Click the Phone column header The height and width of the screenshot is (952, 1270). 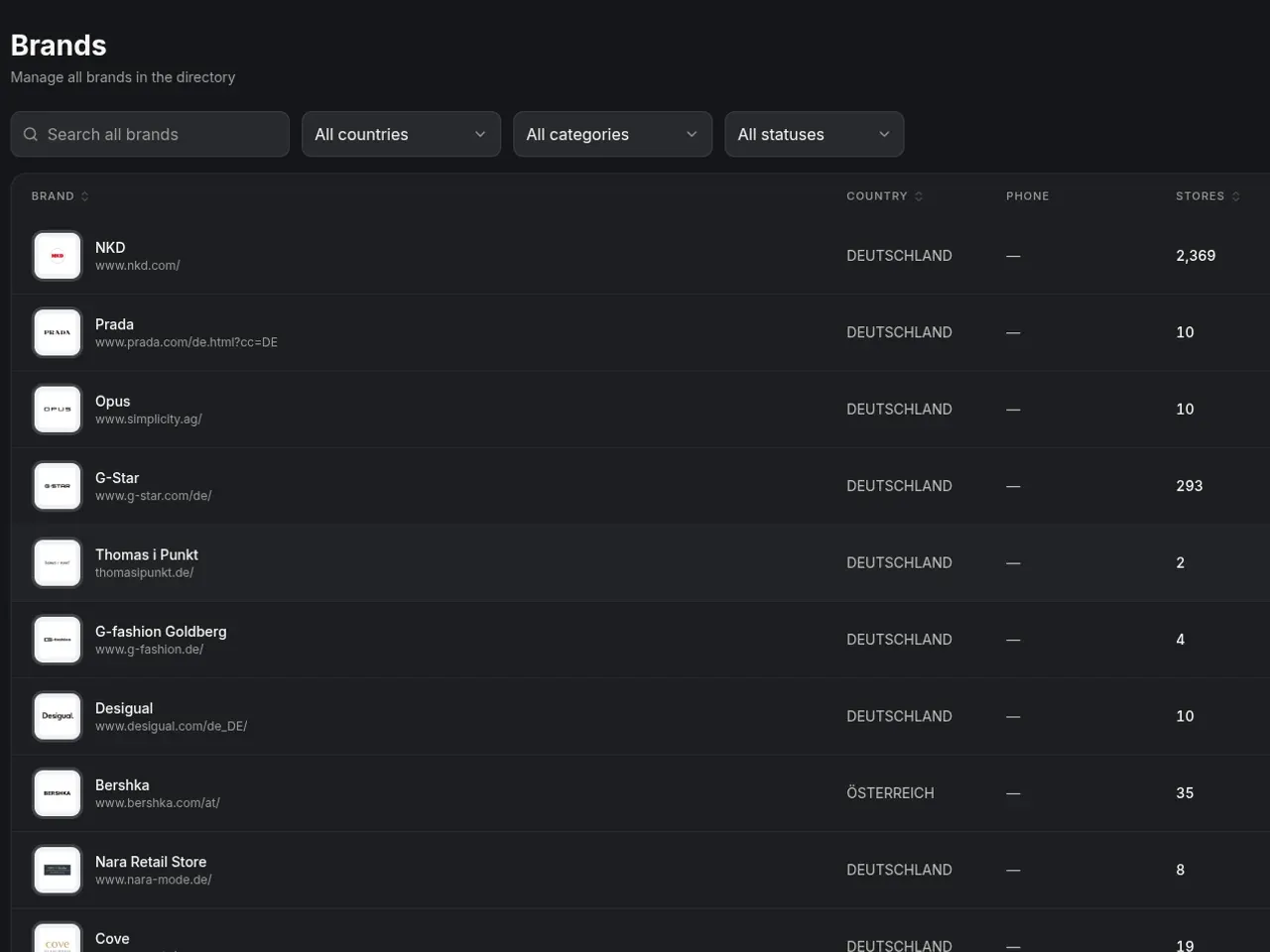point(1027,196)
